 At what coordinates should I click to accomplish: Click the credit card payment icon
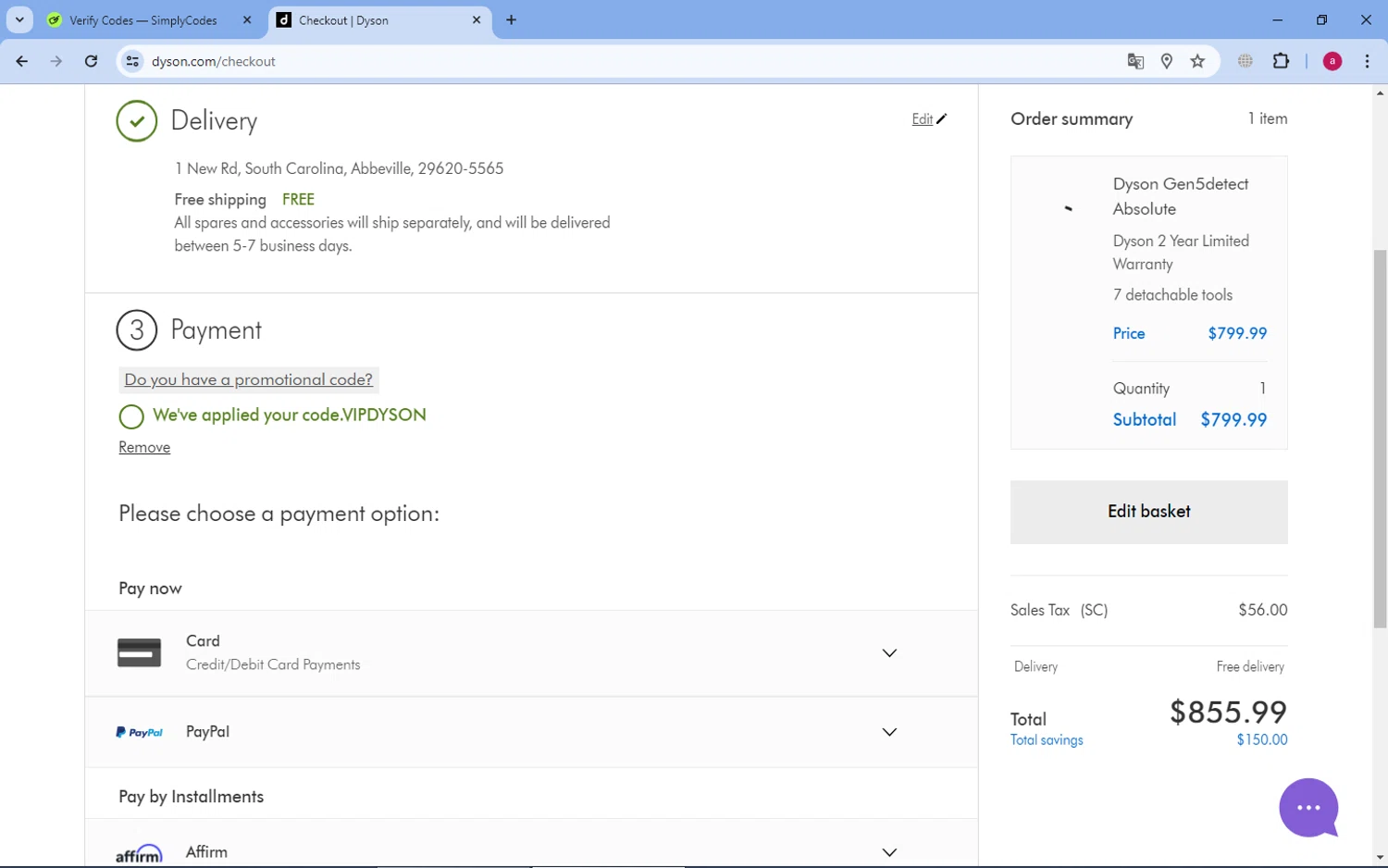click(139, 652)
